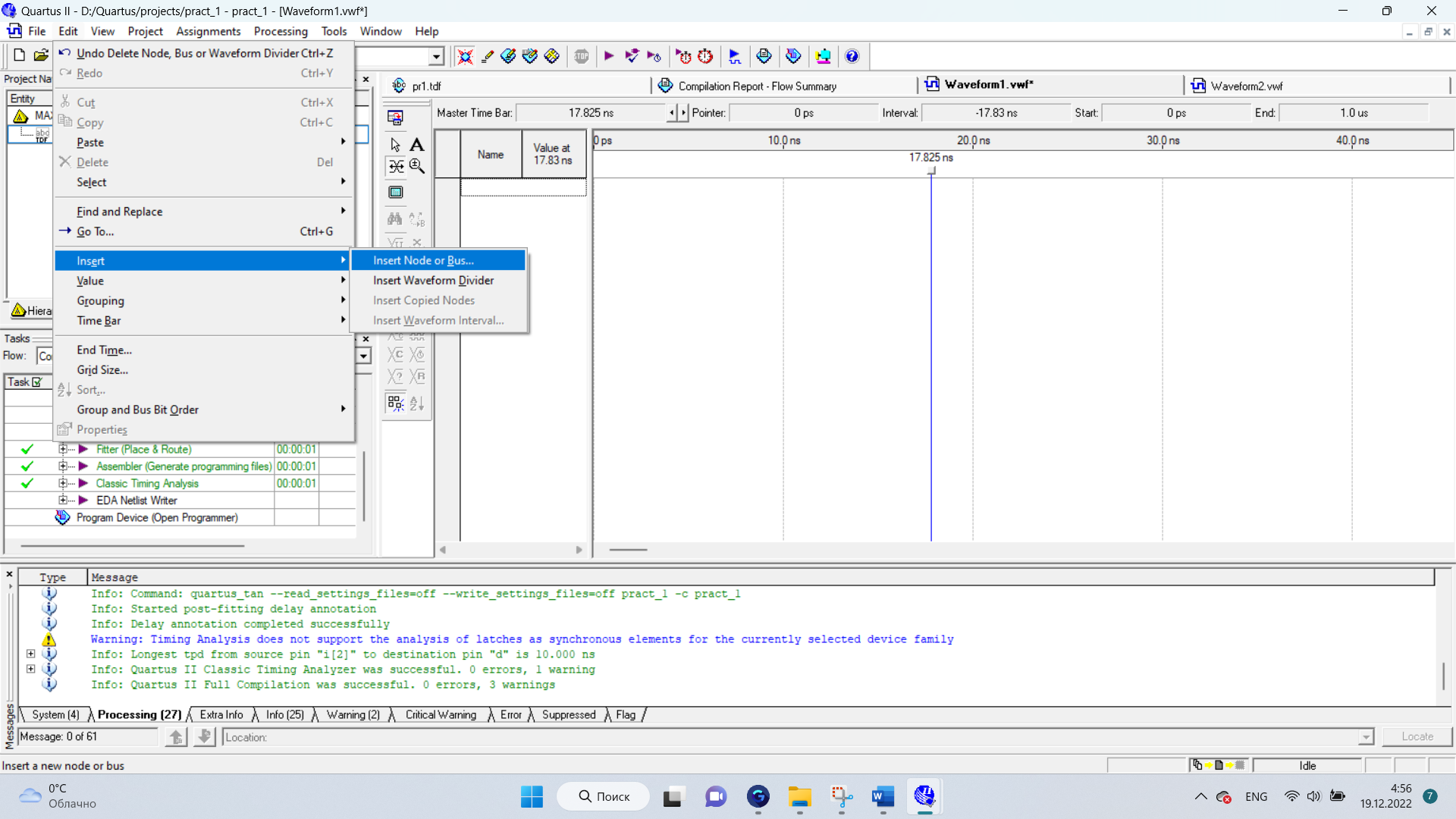Click the previous message up arrow button

coord(176,736)
